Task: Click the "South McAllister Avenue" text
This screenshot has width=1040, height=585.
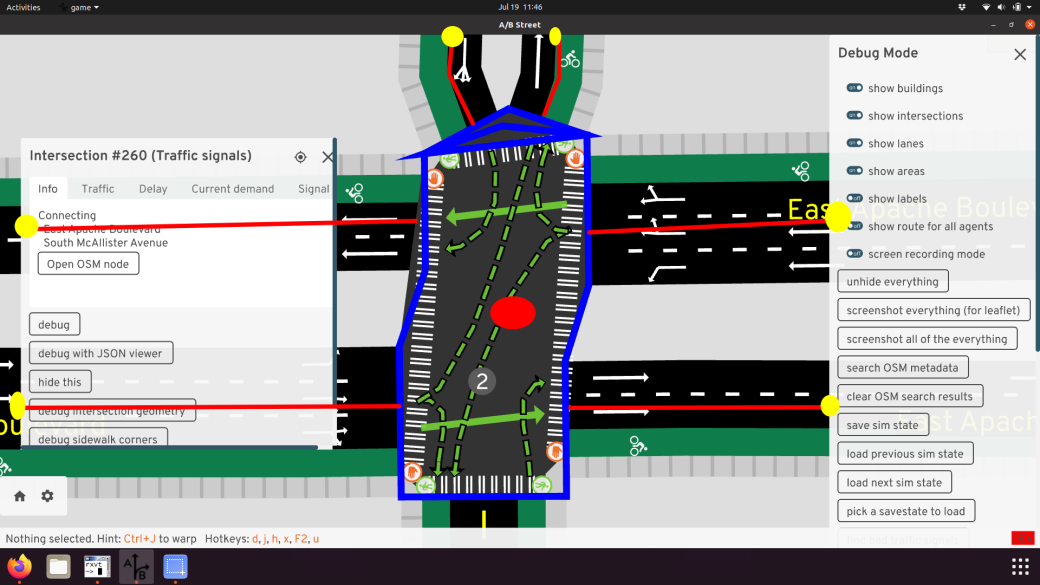Action: pyautogui.click(x=105, y=243)
